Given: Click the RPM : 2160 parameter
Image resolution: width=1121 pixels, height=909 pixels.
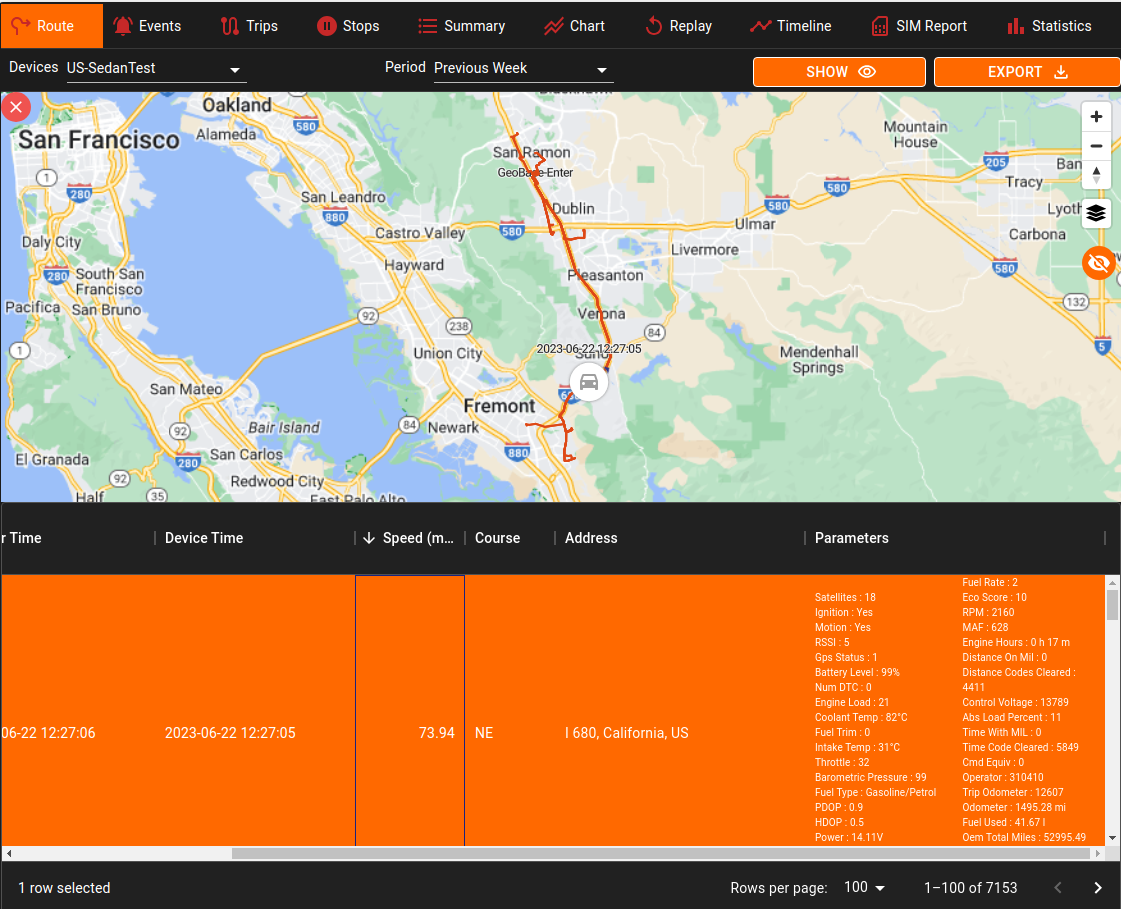Looking at the screenshot, I should (x=988, y=612).
